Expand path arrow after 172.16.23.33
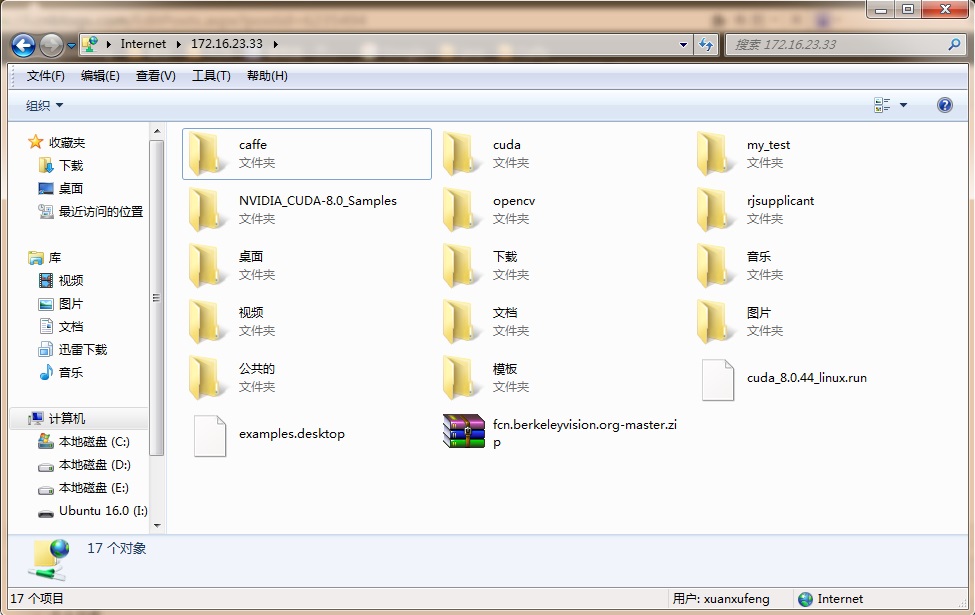This screenshot has height=615, width=975. point(275,45)
